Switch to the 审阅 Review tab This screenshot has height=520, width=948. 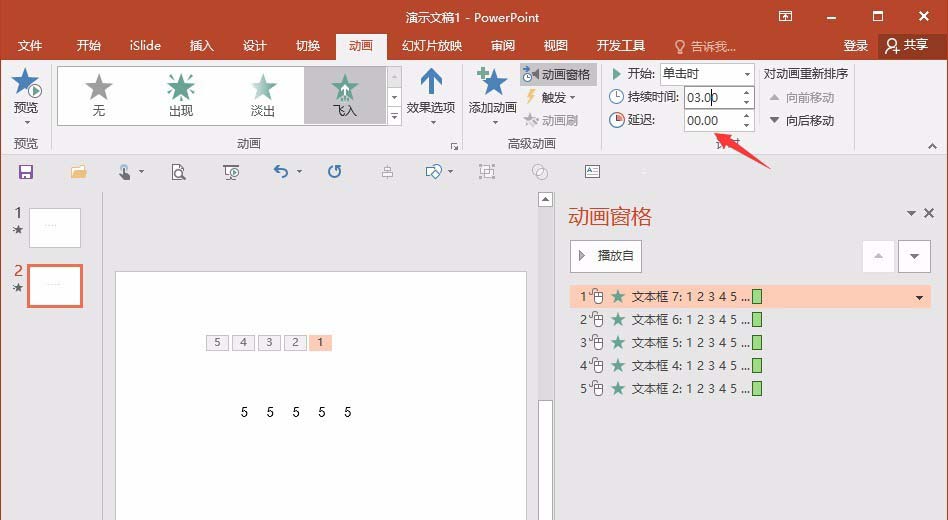tap(502, 45)
